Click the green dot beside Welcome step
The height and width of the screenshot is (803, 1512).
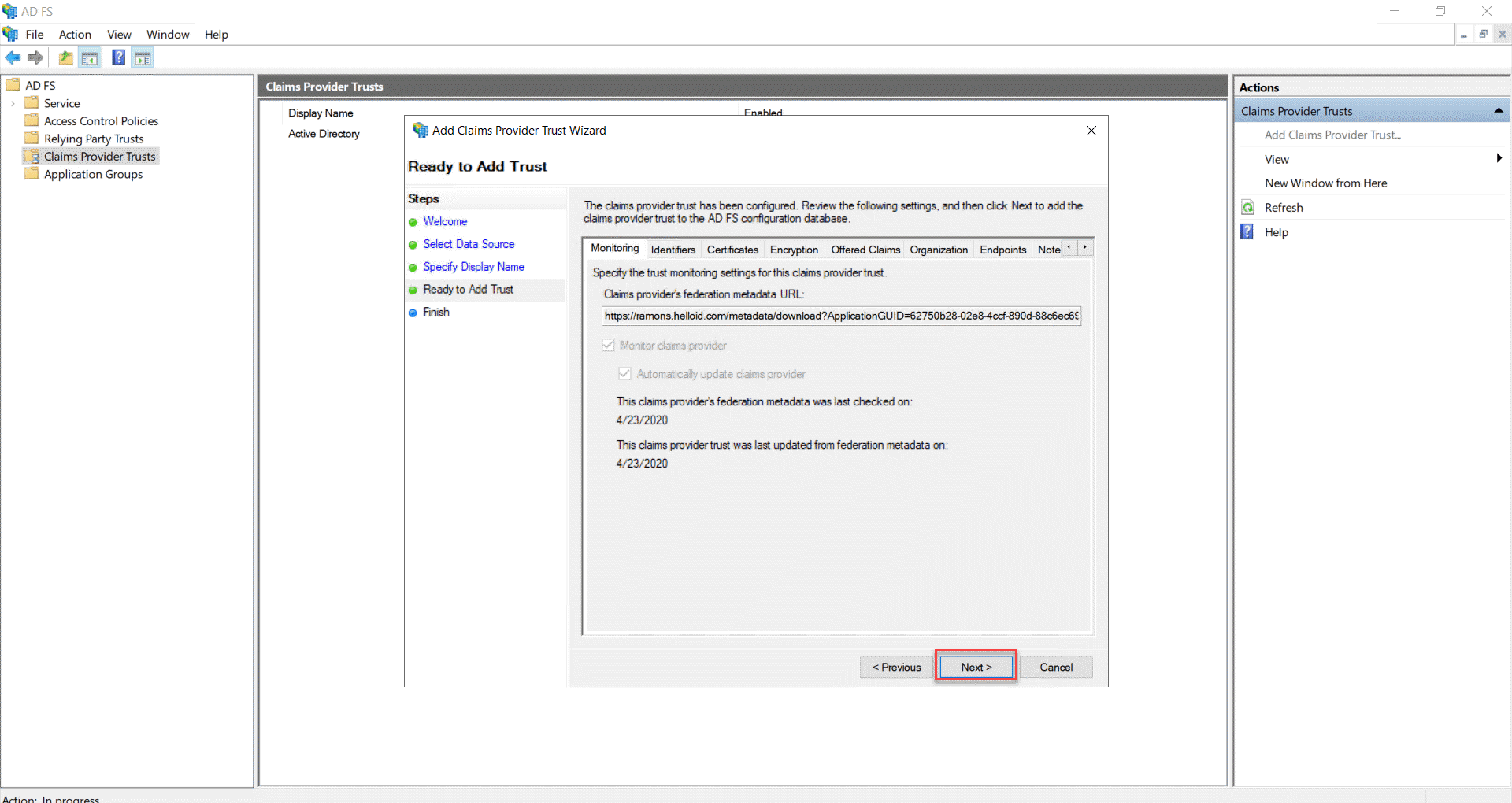(413, 222)
